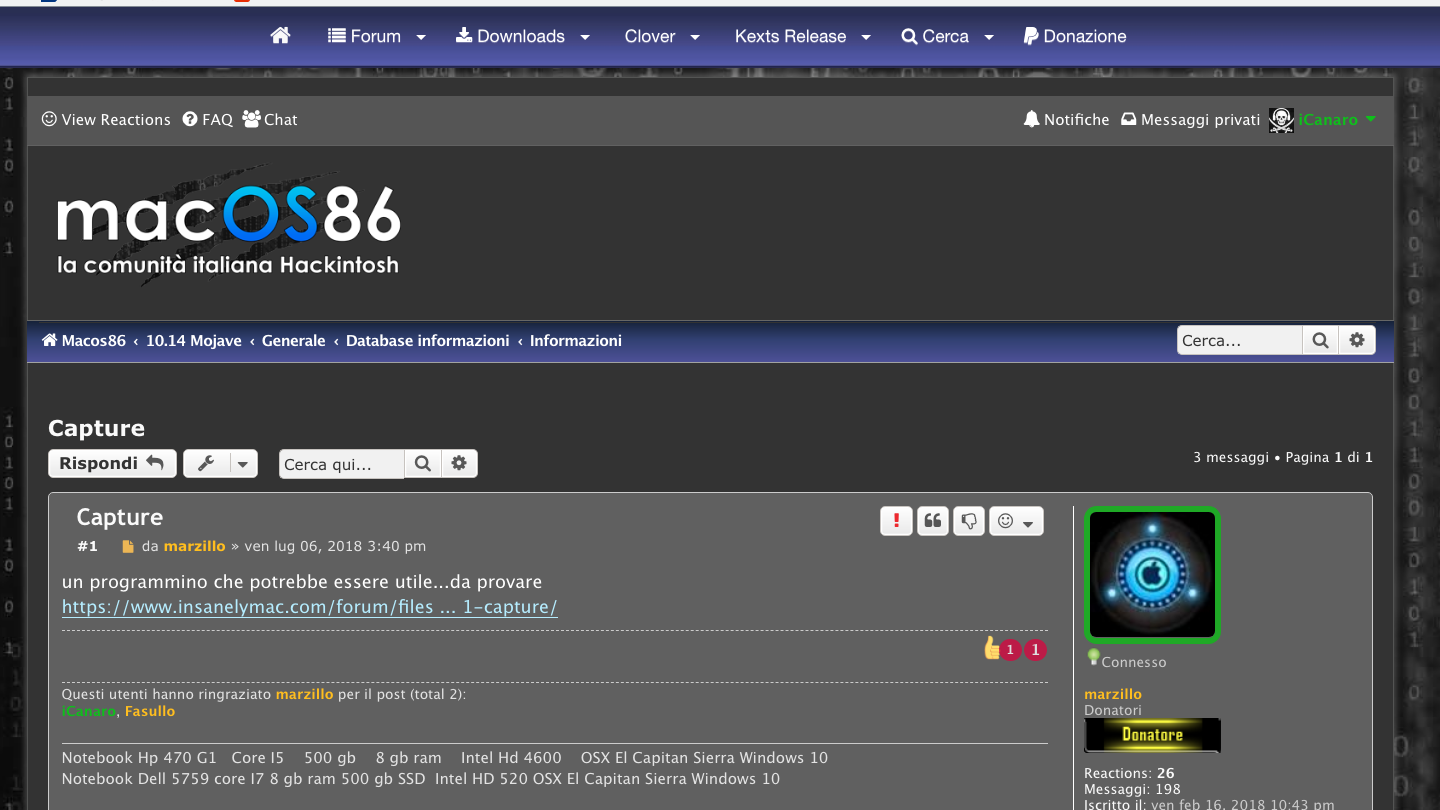Click the magnifier beside Cerca qui…
The image size is (1440, 810).
(422, 464)
